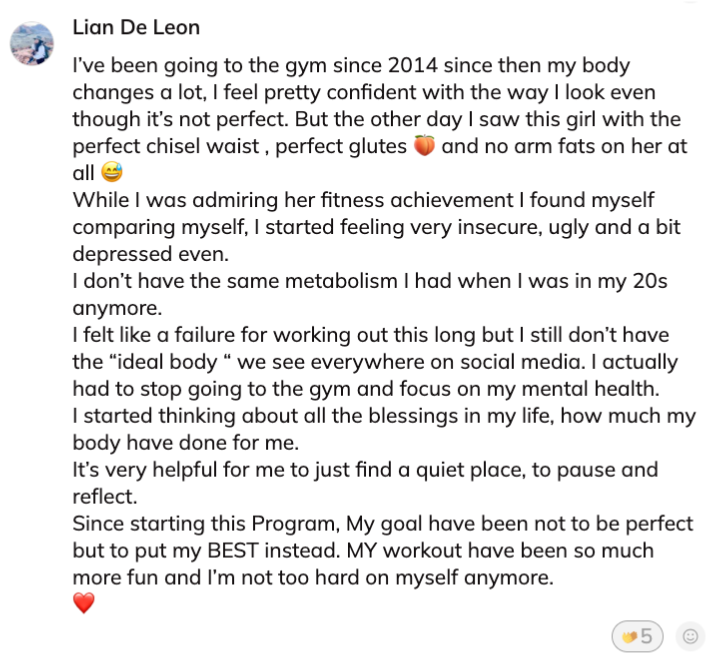This screenshot has width=718, height=662.
Task: Open Lian De Leon's profile name link
Action: click(x=136, y=27)
